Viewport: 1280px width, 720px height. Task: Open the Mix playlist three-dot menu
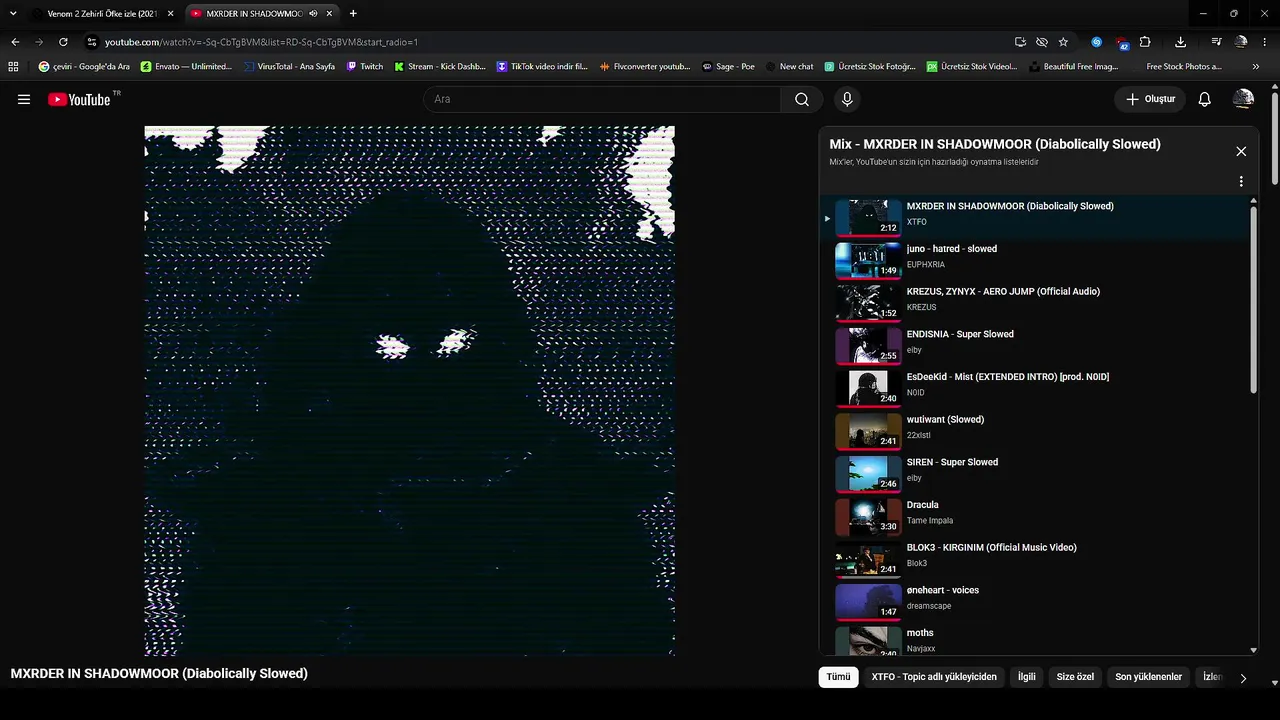pyautogui.click(x=1241, y=182)
